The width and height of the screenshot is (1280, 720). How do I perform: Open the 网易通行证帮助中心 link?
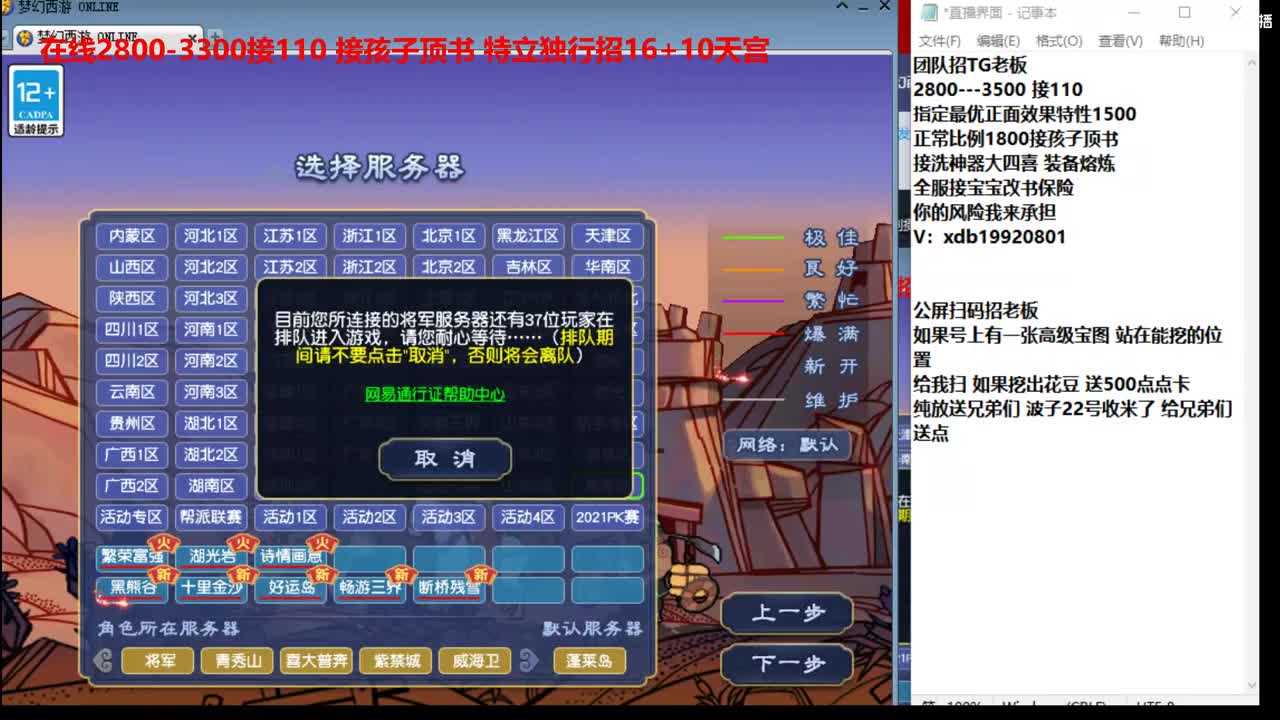click(x=435, y=394)
